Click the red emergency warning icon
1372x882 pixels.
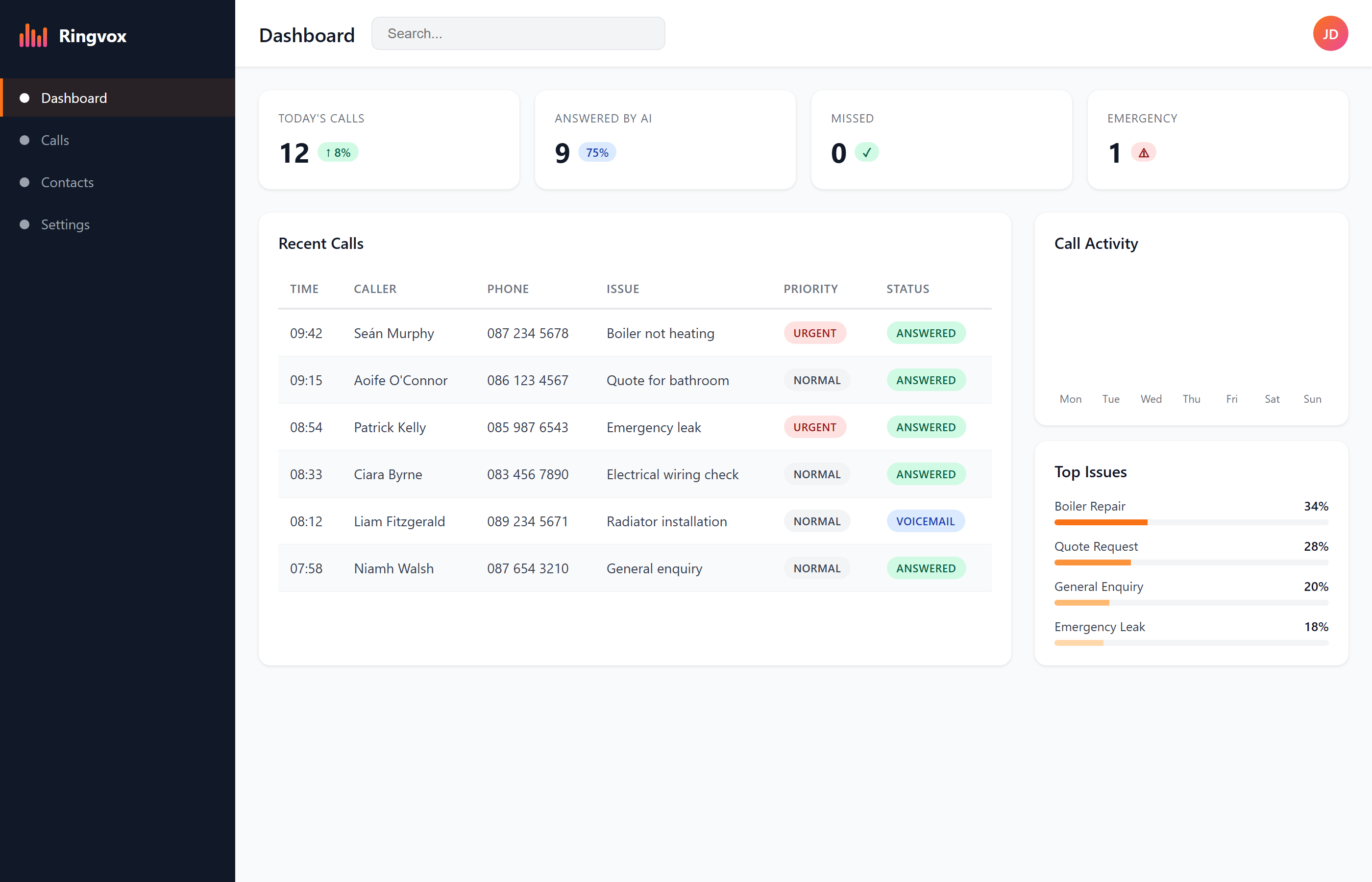coord(1143,153)
